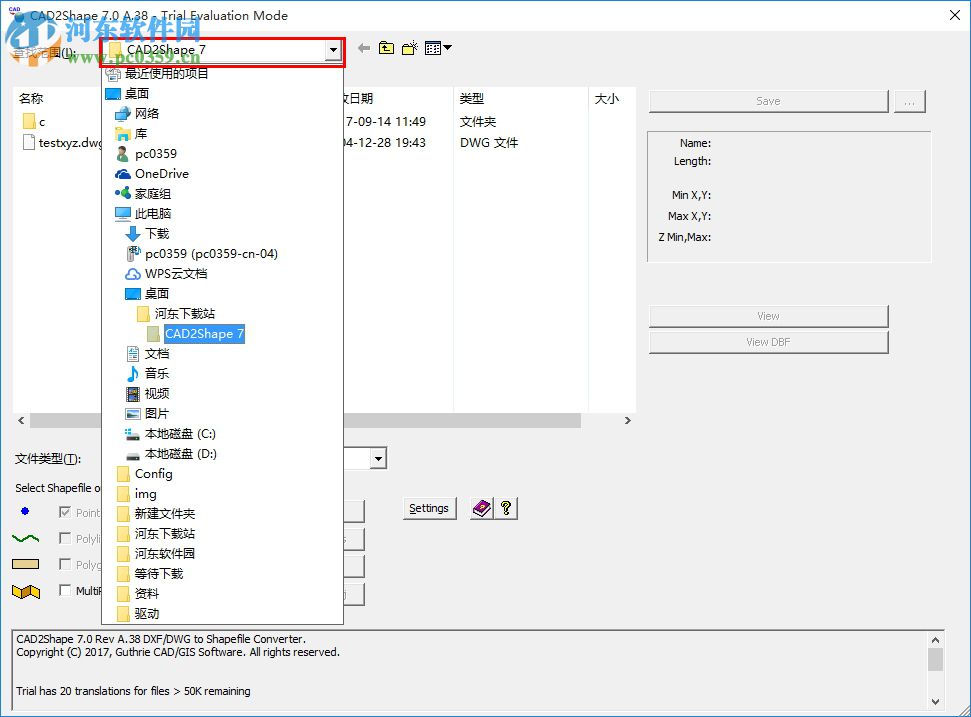971x717 pixels.
Task: Open the 文件类型 file type dropdown
Action: (x=377, y=458)
